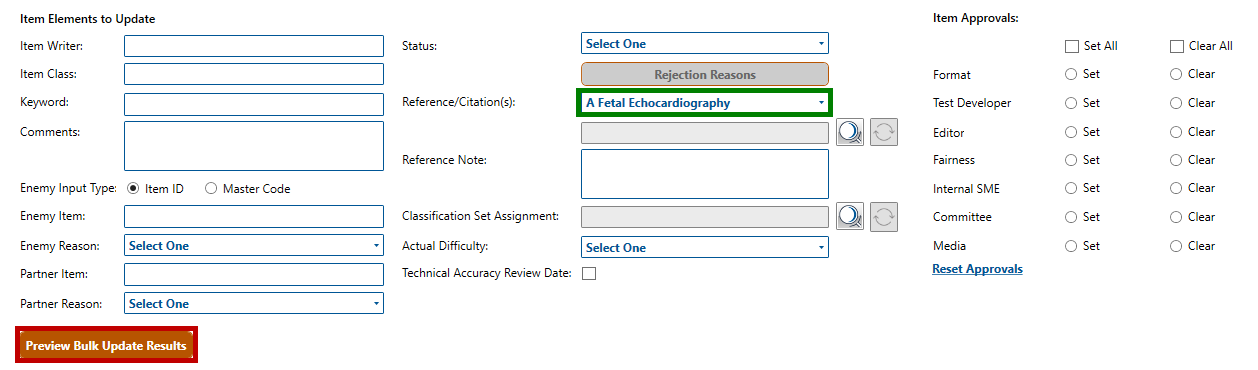Check the Clear All checkbox
Viewport: 1258px width, 370px height.
point(1177,46)
